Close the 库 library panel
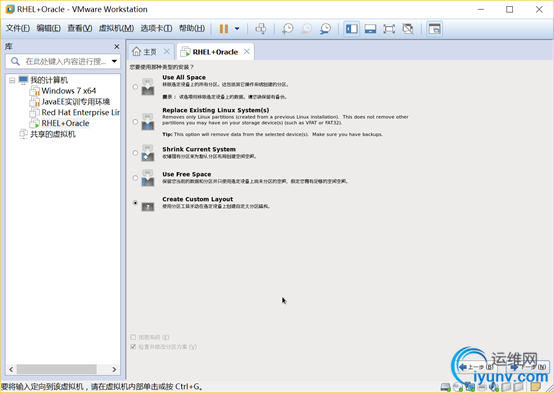This screenshot has height=393, width=554. point(117,47)
